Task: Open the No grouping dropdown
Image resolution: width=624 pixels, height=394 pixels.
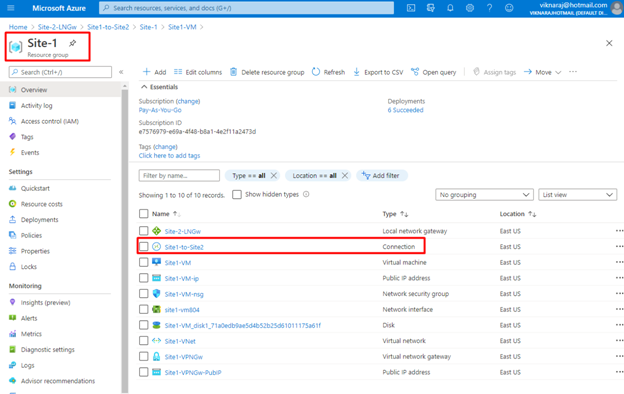Action: pos(484,195)
